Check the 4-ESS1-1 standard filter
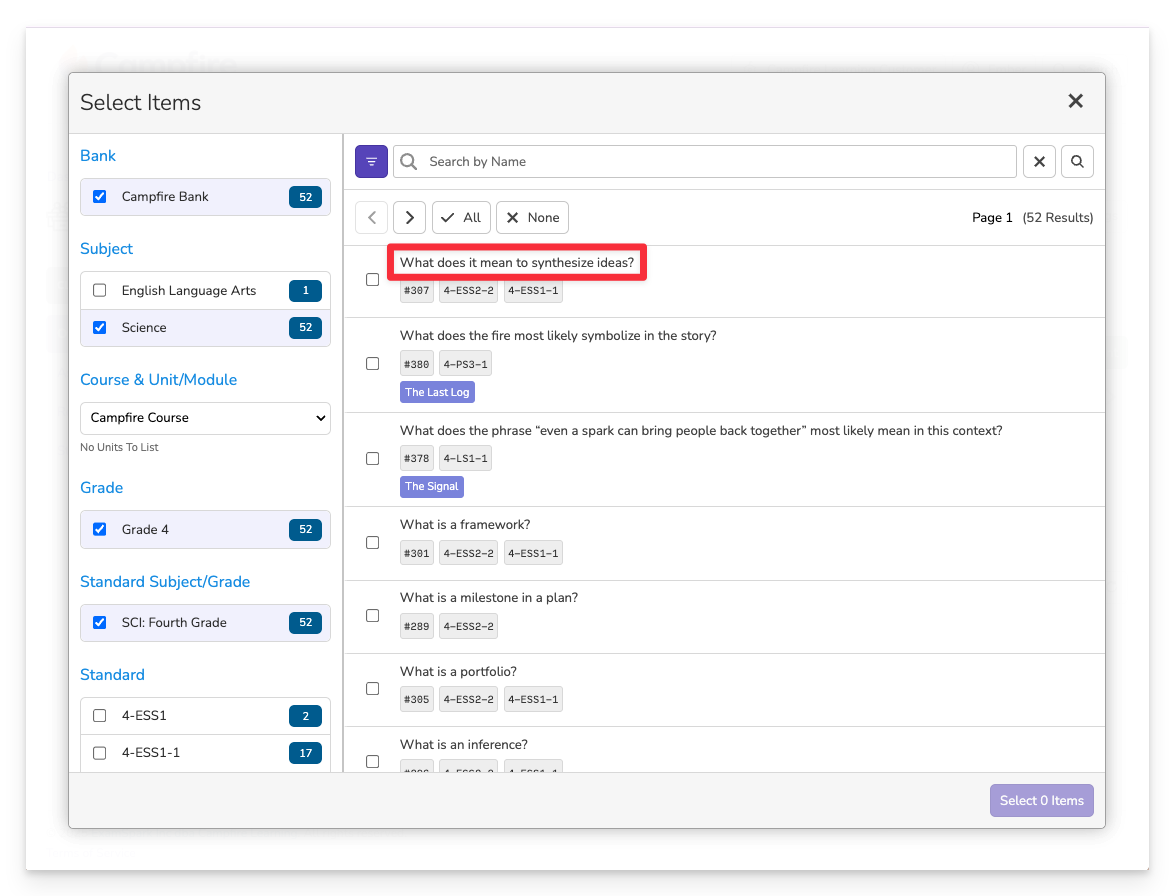Viewport: 1175px width, 896px height. coord(100,753)
